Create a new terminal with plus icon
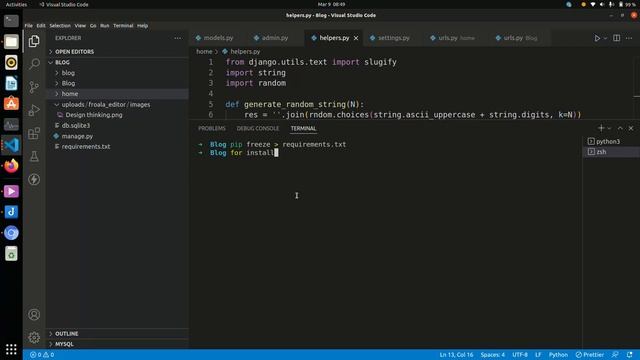The image size is (640, 360). point(601,128)
